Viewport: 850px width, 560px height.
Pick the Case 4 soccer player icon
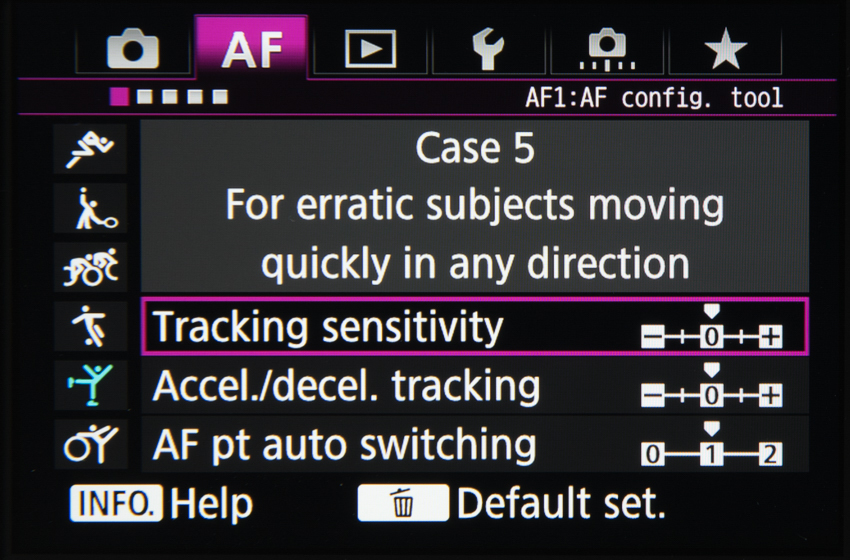[x=90, y=326]
